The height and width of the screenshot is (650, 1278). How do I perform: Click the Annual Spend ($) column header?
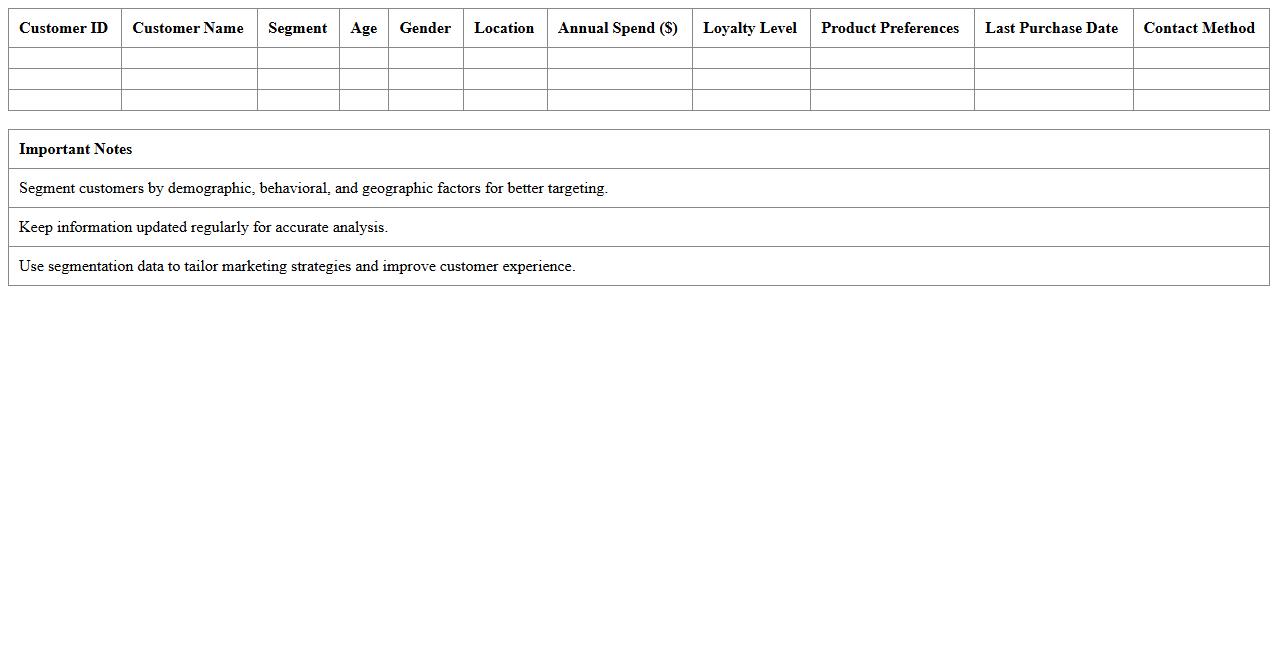618,28
